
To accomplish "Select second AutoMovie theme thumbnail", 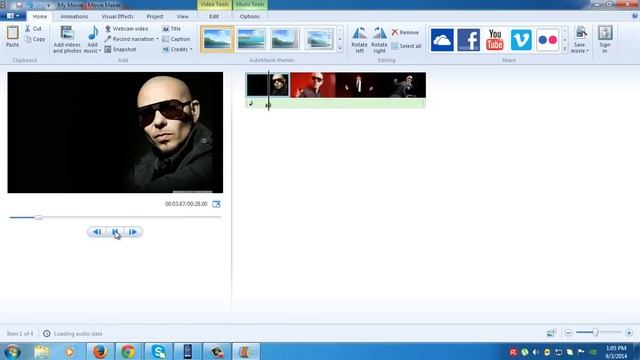I will 251,40.
